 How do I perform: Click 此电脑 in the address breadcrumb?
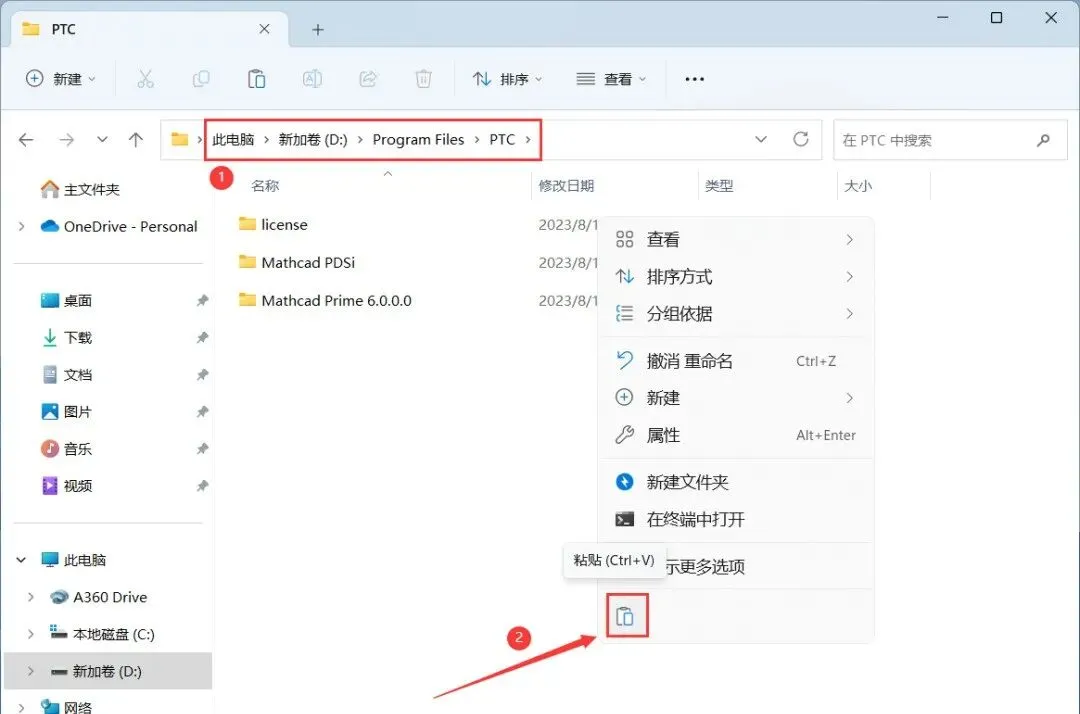(x=233, y=140)
